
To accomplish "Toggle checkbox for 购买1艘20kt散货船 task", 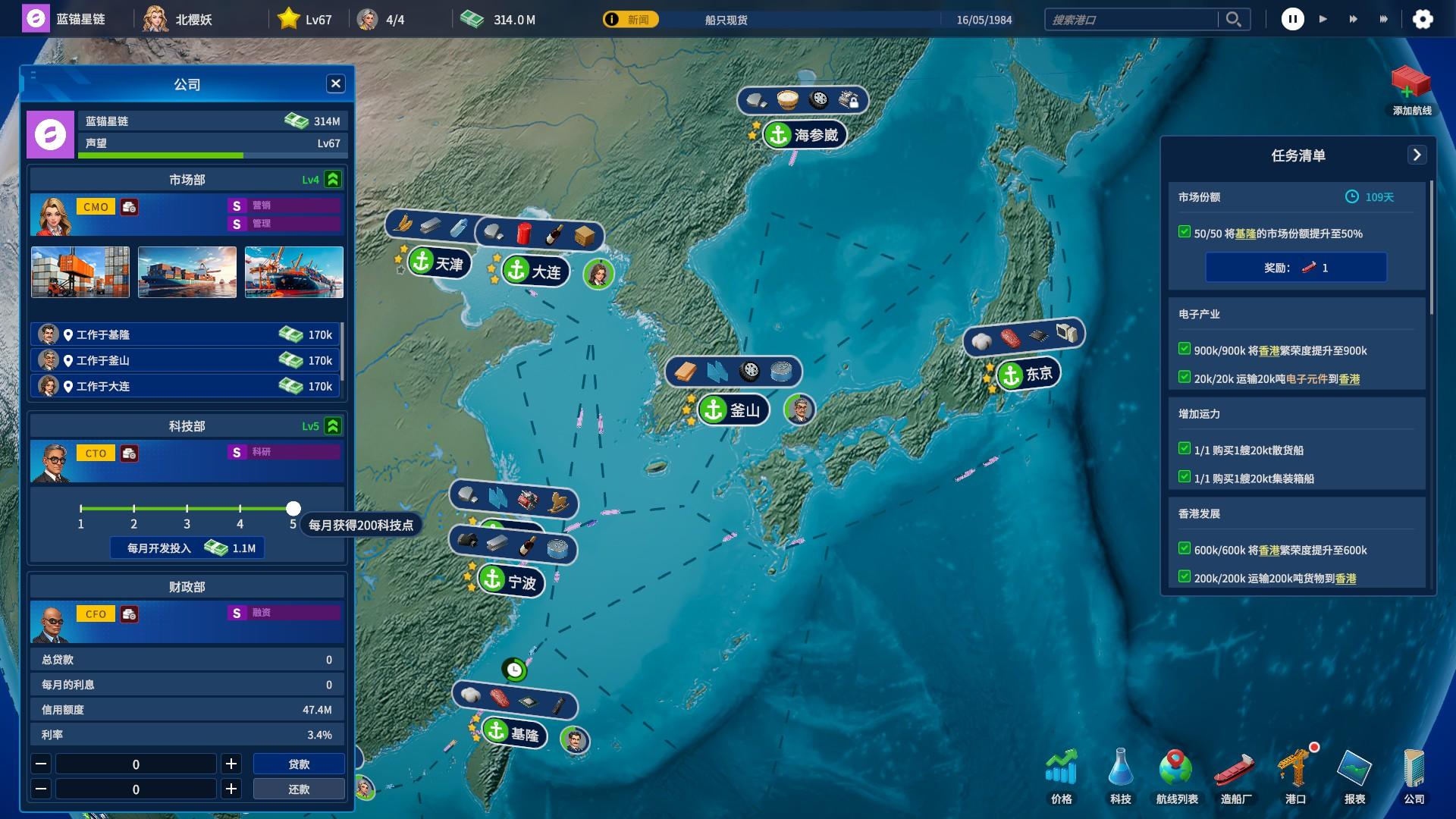I will [x=1185, y=449].
